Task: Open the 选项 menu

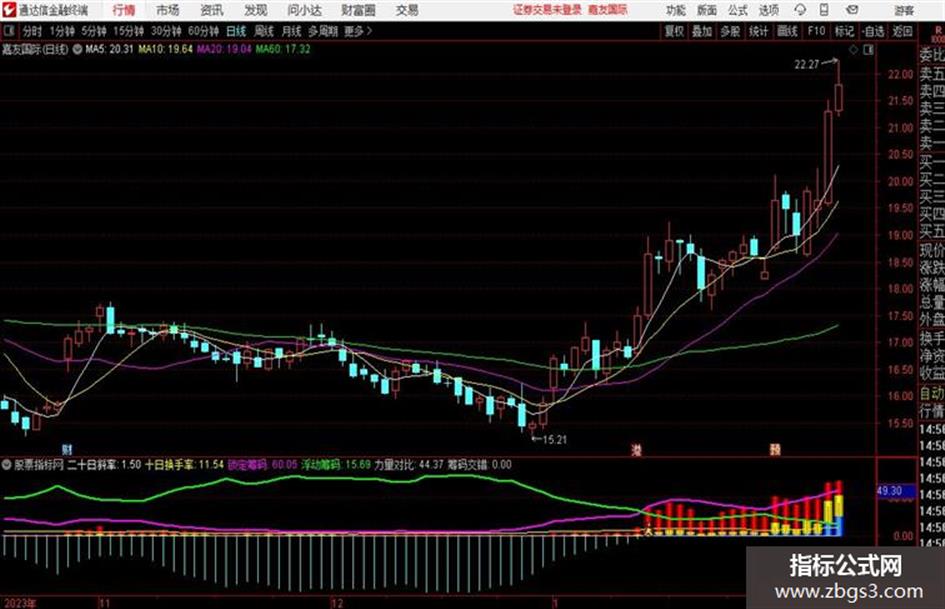Action: point(768,10)
